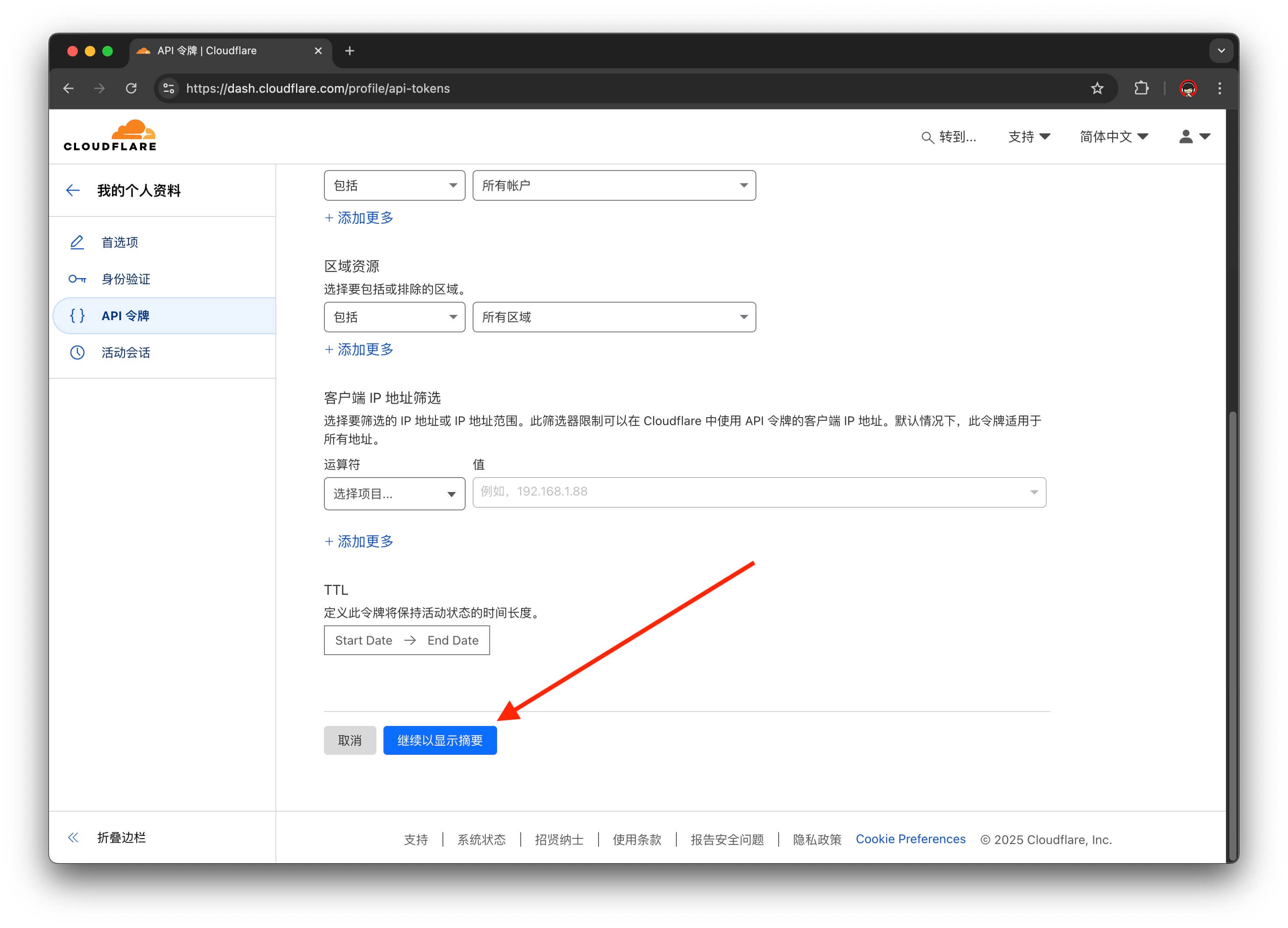Open 包括 dropdown beside 所有帐户
The image size is (1288, 928).
coord(395,186)
